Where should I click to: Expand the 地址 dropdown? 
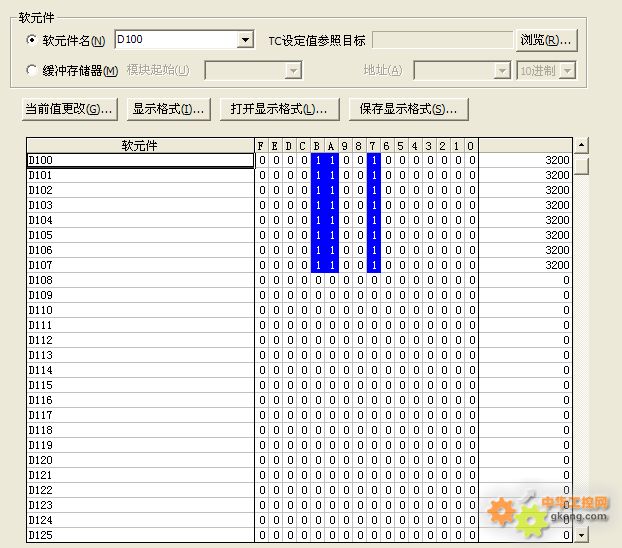pyautogui.click(x=502, y=70)
